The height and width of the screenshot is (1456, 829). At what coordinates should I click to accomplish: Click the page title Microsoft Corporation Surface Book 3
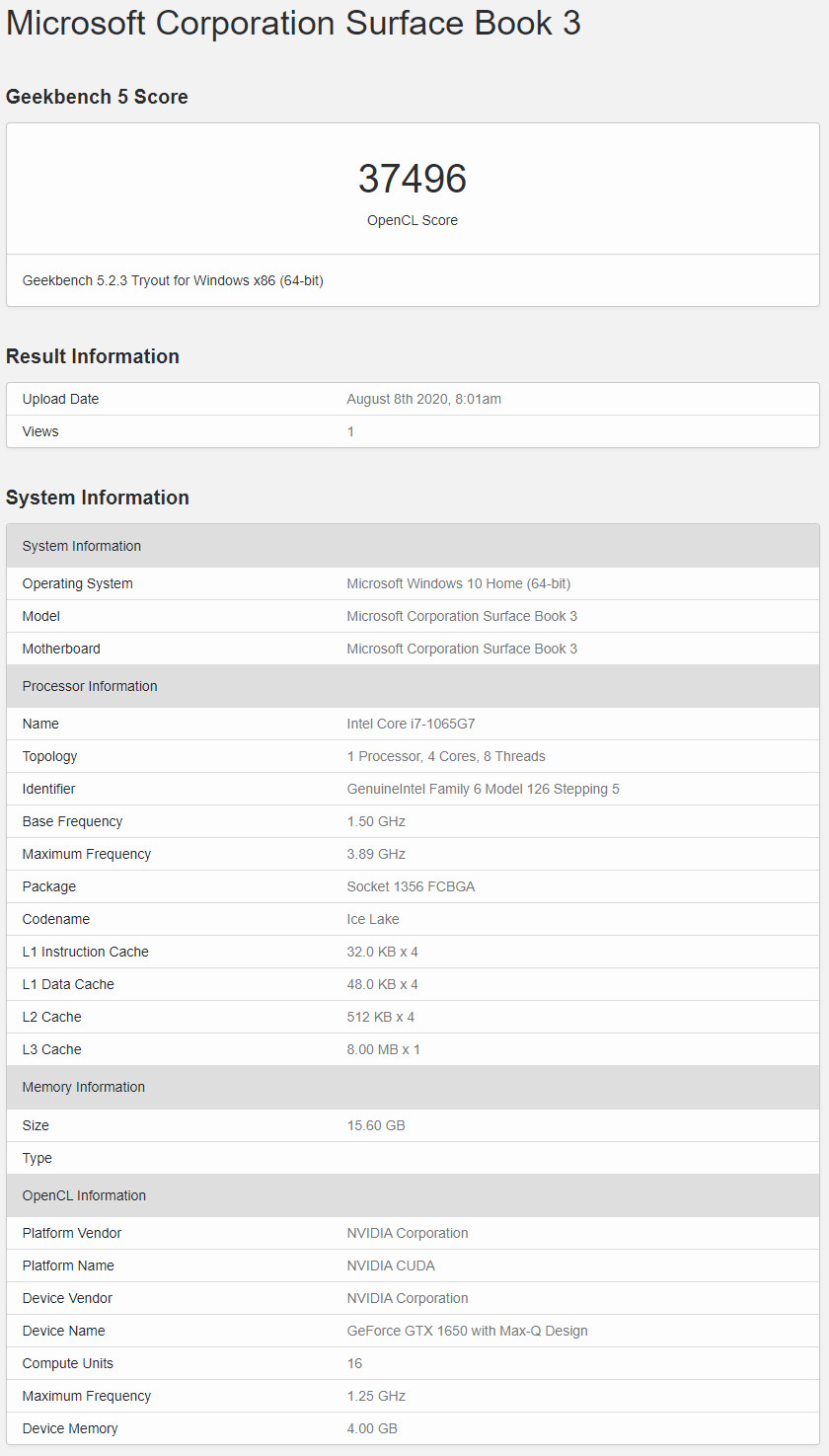point(293,23)
